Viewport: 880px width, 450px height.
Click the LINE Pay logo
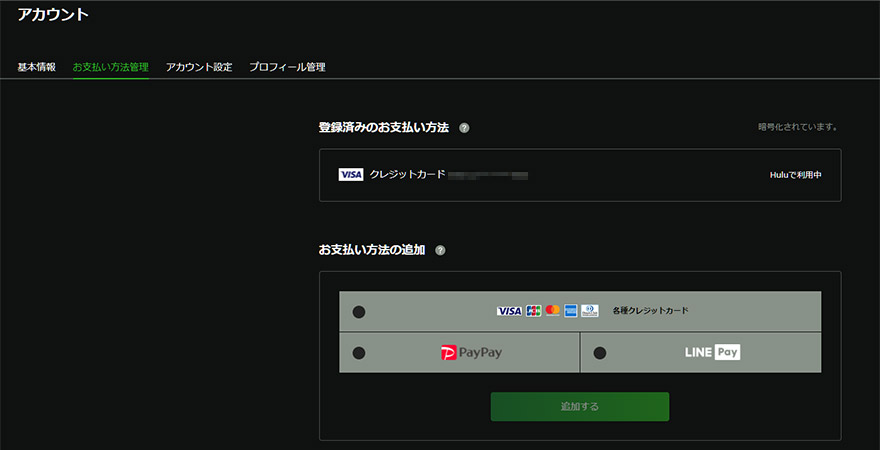712,352
